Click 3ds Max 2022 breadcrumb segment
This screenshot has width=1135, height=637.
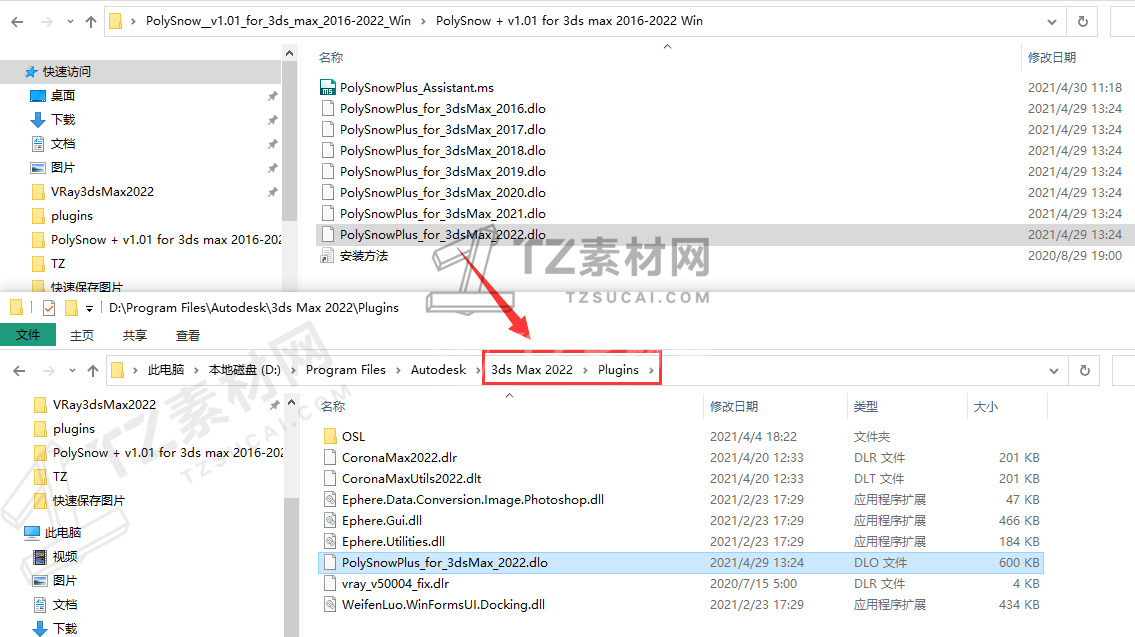pyautogui.click(x=532, y=370)
